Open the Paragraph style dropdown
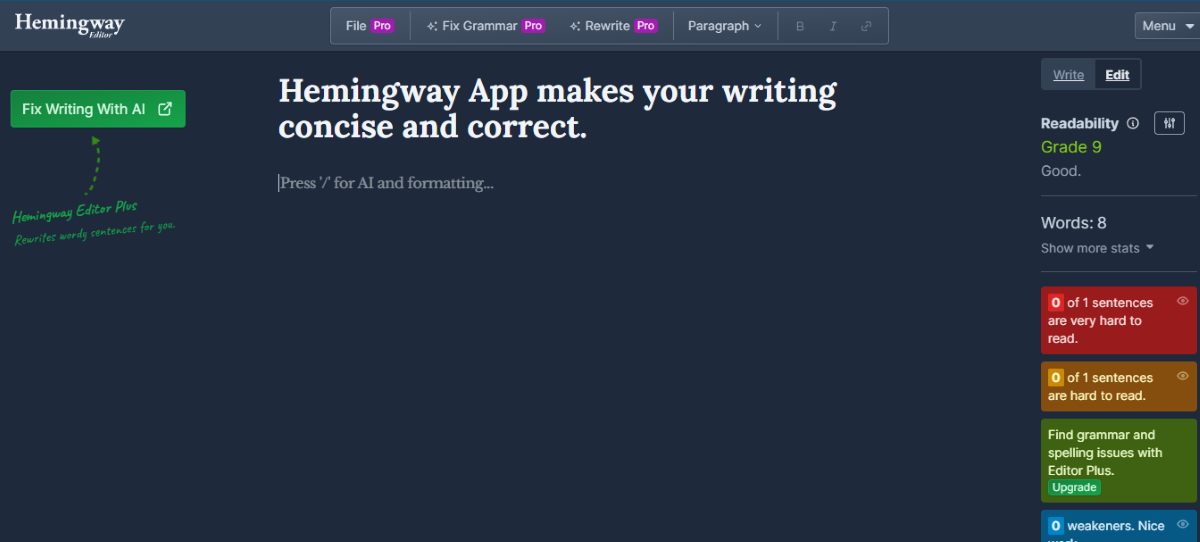The height and width of the screenshot is (542, 1200). coord(725,26)
